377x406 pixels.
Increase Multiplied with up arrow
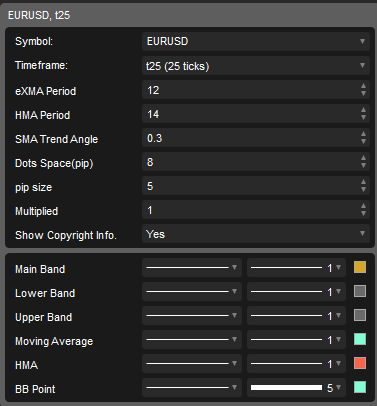[x=363, y=206]
